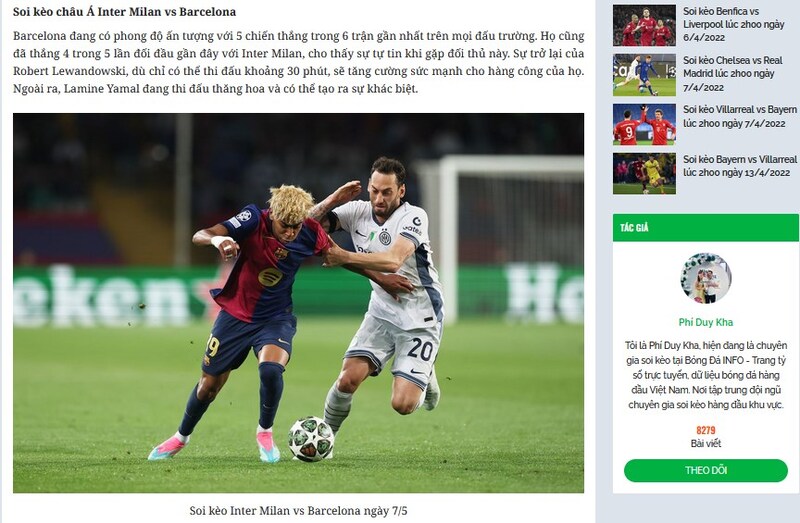Click the author bio description text
800x523 pixels.
click(x=706, y=375)
